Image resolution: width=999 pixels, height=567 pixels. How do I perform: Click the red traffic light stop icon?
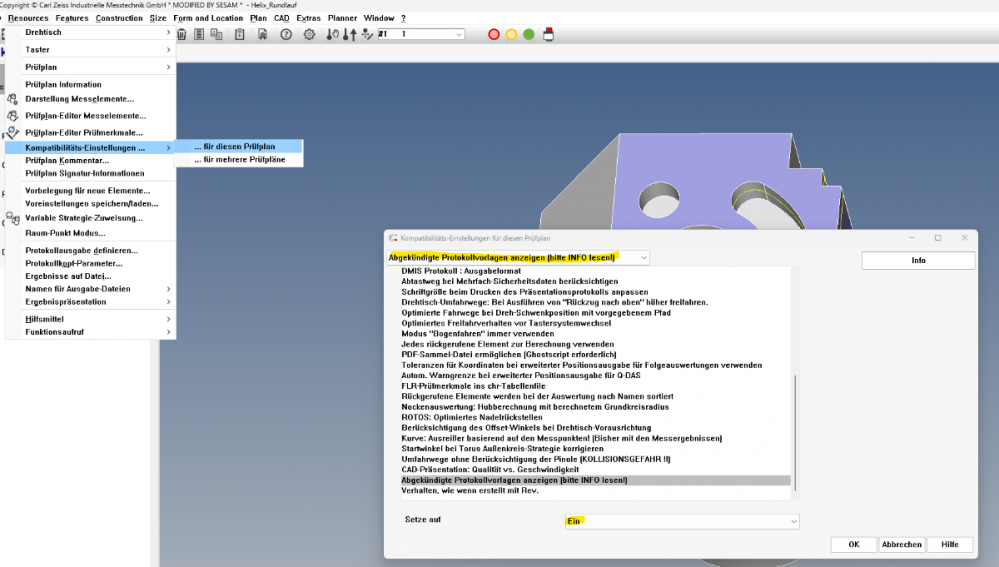click(x=494, y=34)
